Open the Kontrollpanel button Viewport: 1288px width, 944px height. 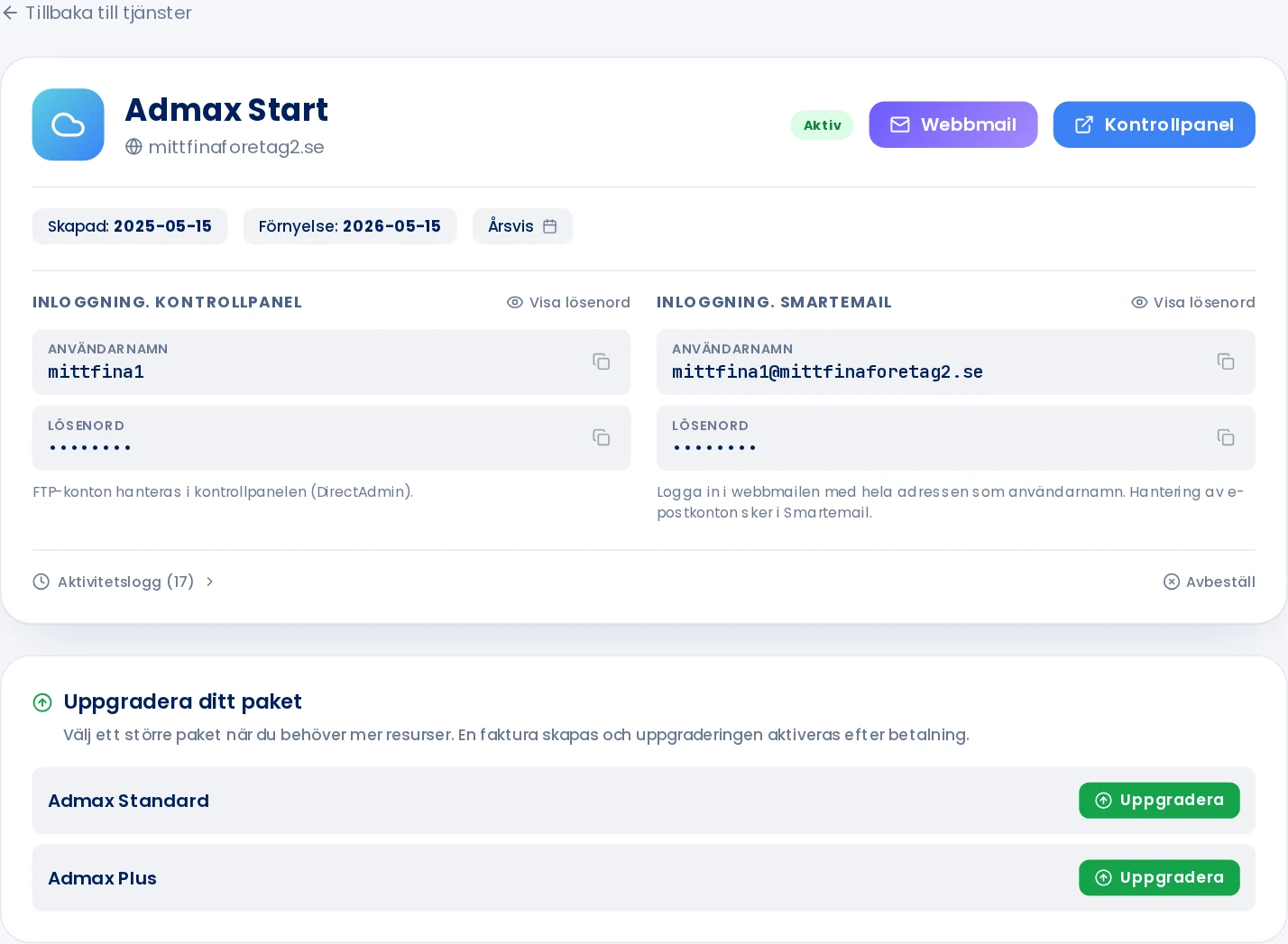pyautogui.click(x=1155, y=124)
